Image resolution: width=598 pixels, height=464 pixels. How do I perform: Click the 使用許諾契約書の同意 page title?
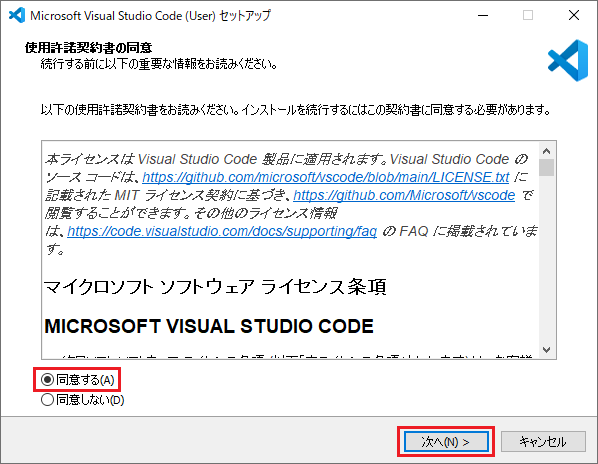pos(88,48)
